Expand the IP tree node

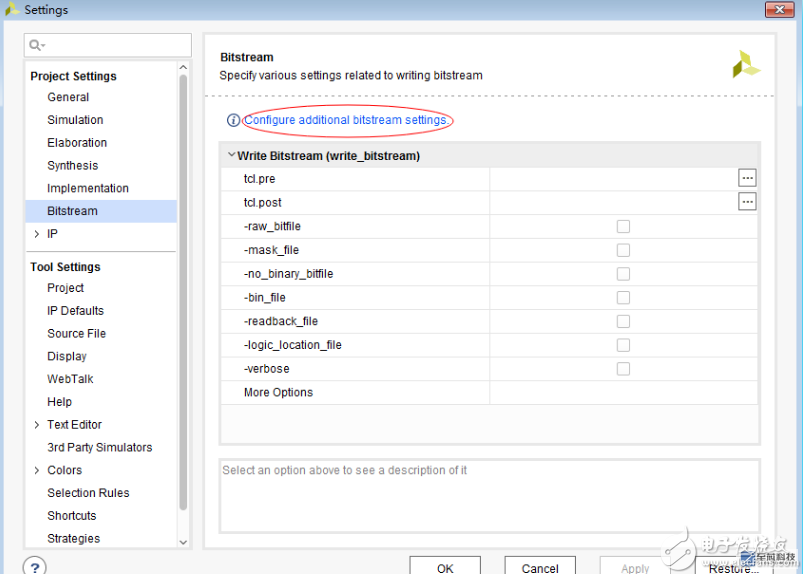(x=36, y=234)
